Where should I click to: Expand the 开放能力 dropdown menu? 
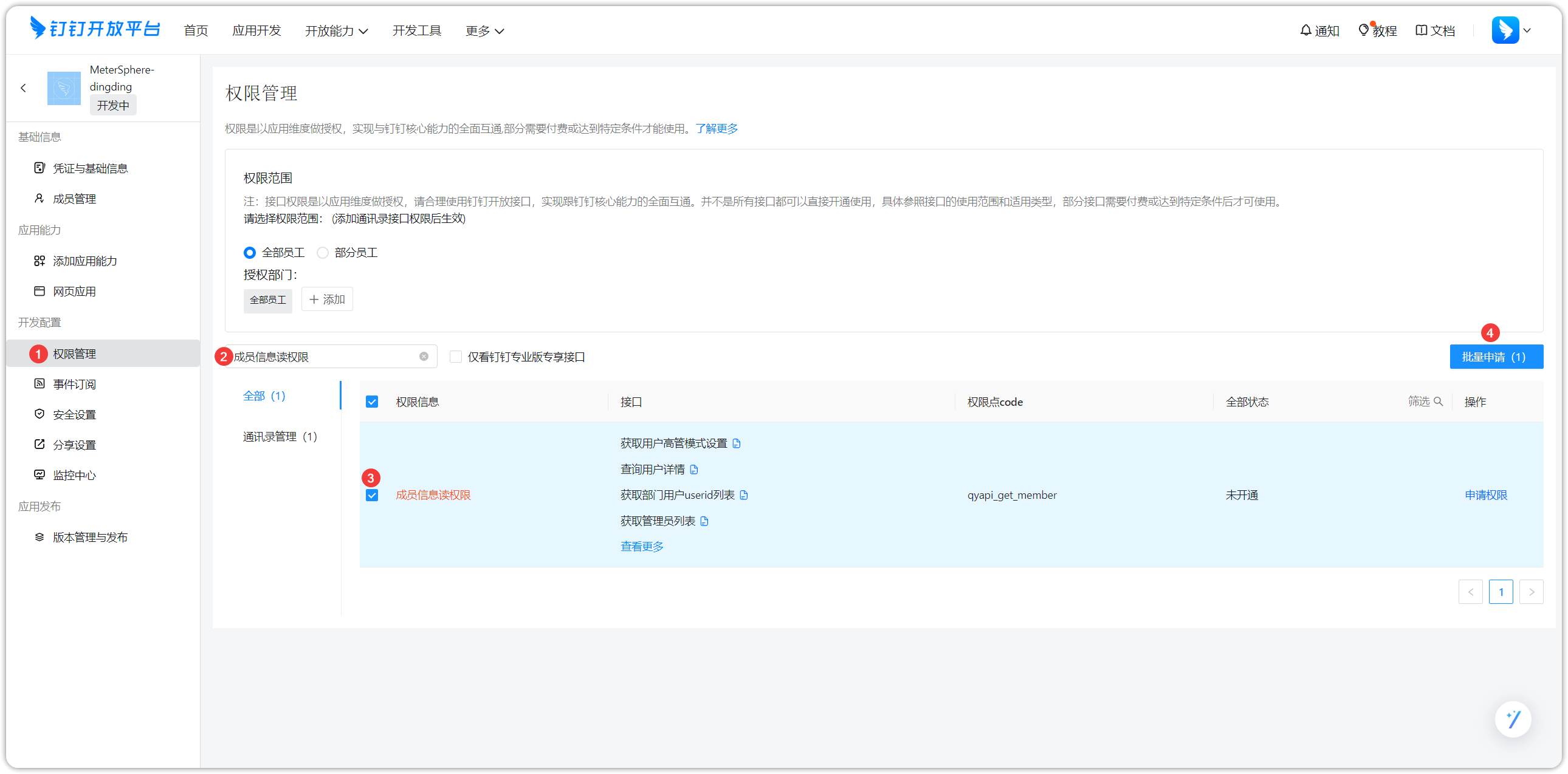click(x=336, y=30)
